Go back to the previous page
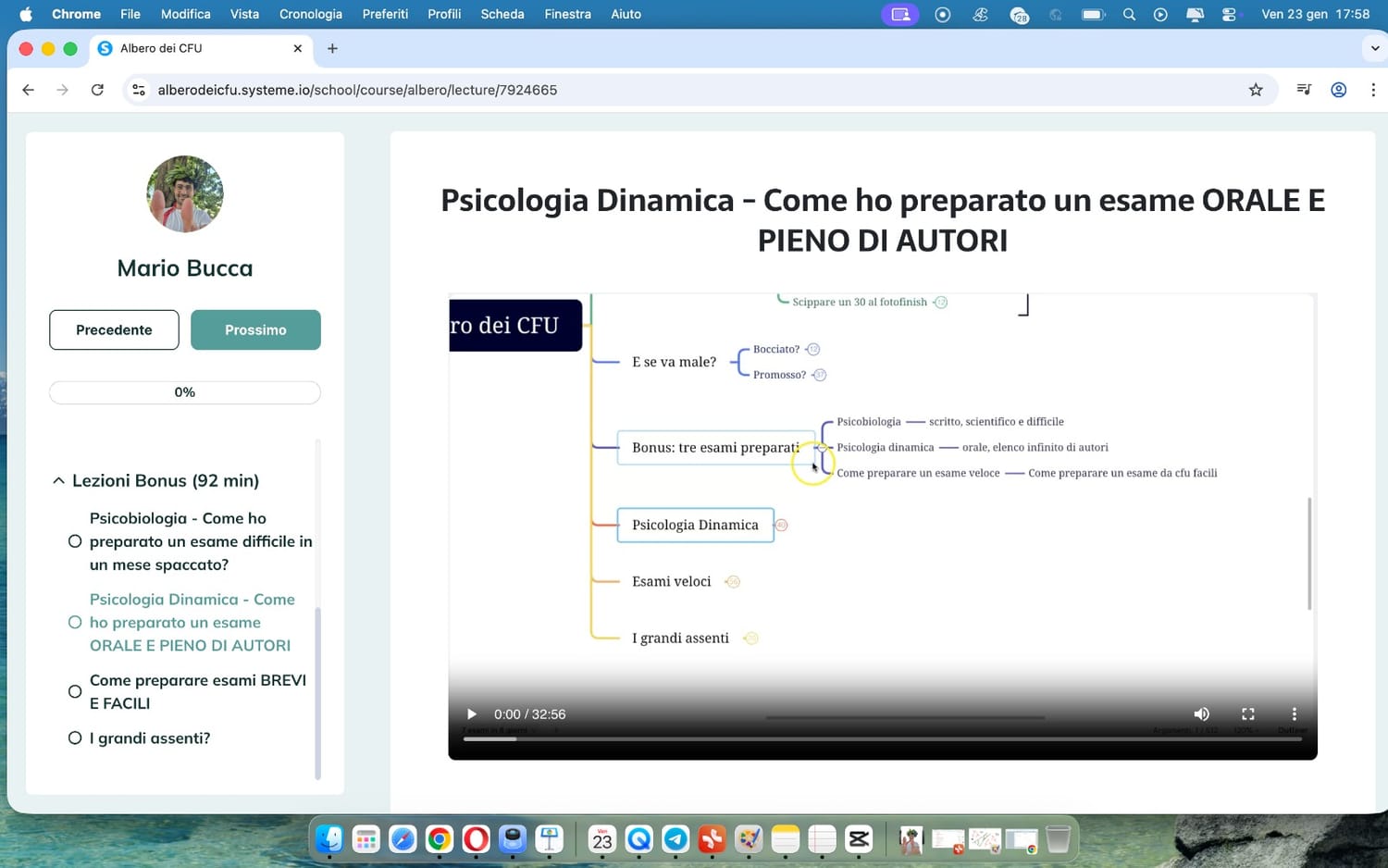The width and height of the screenshot is (1388, 868). [x=28, y=90]
